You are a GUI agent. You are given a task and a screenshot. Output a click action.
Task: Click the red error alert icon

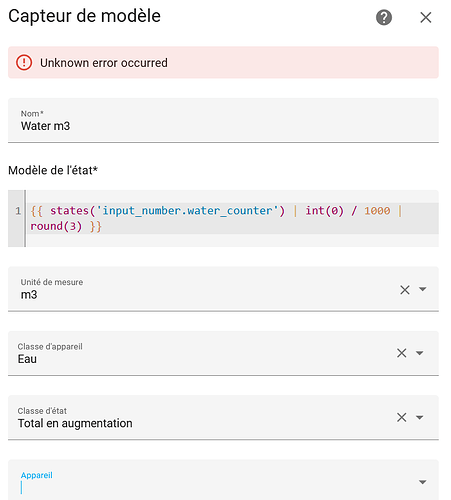[x=24, y=62]
